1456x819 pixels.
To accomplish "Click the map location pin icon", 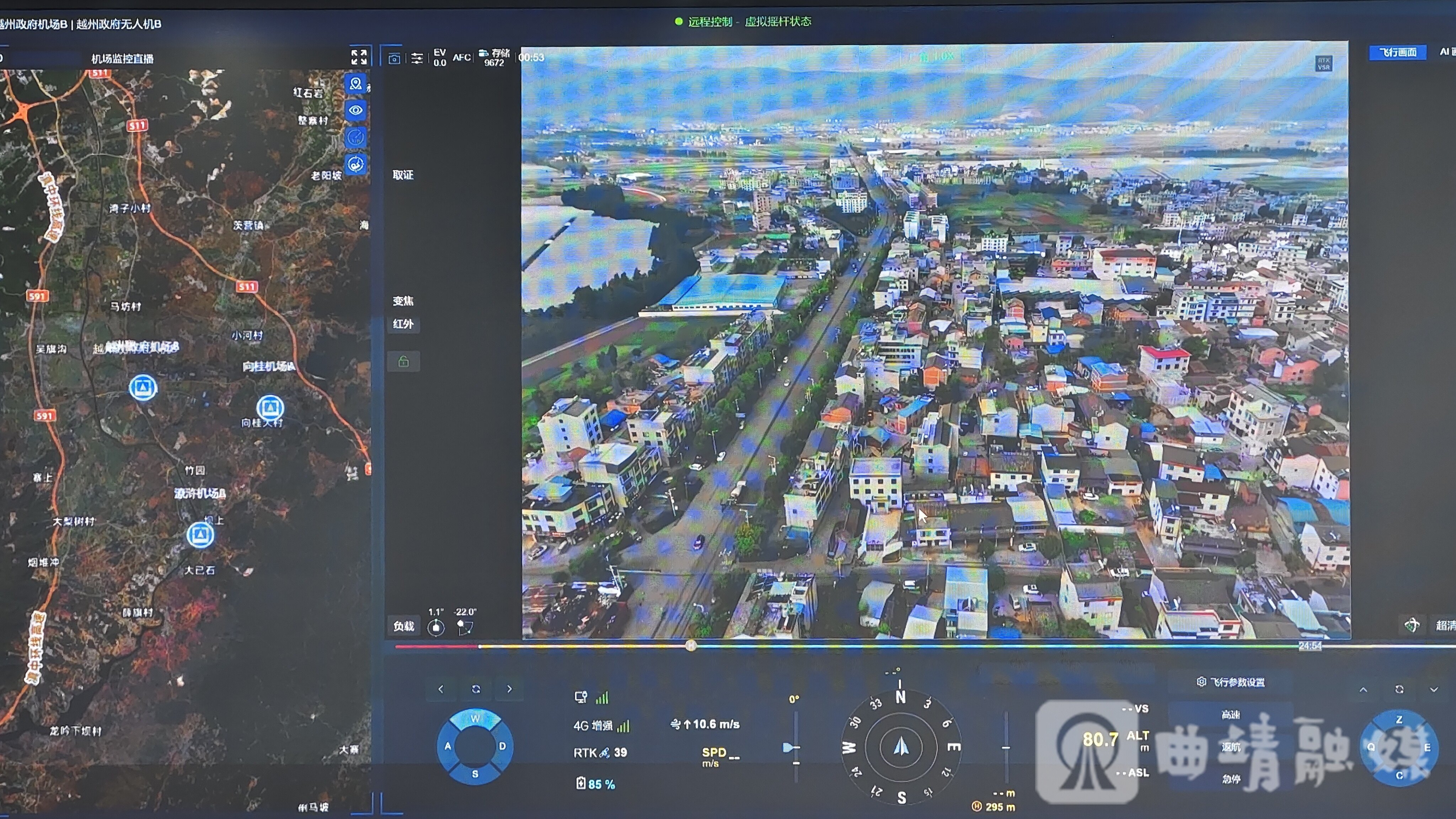I will coord(355,84).
